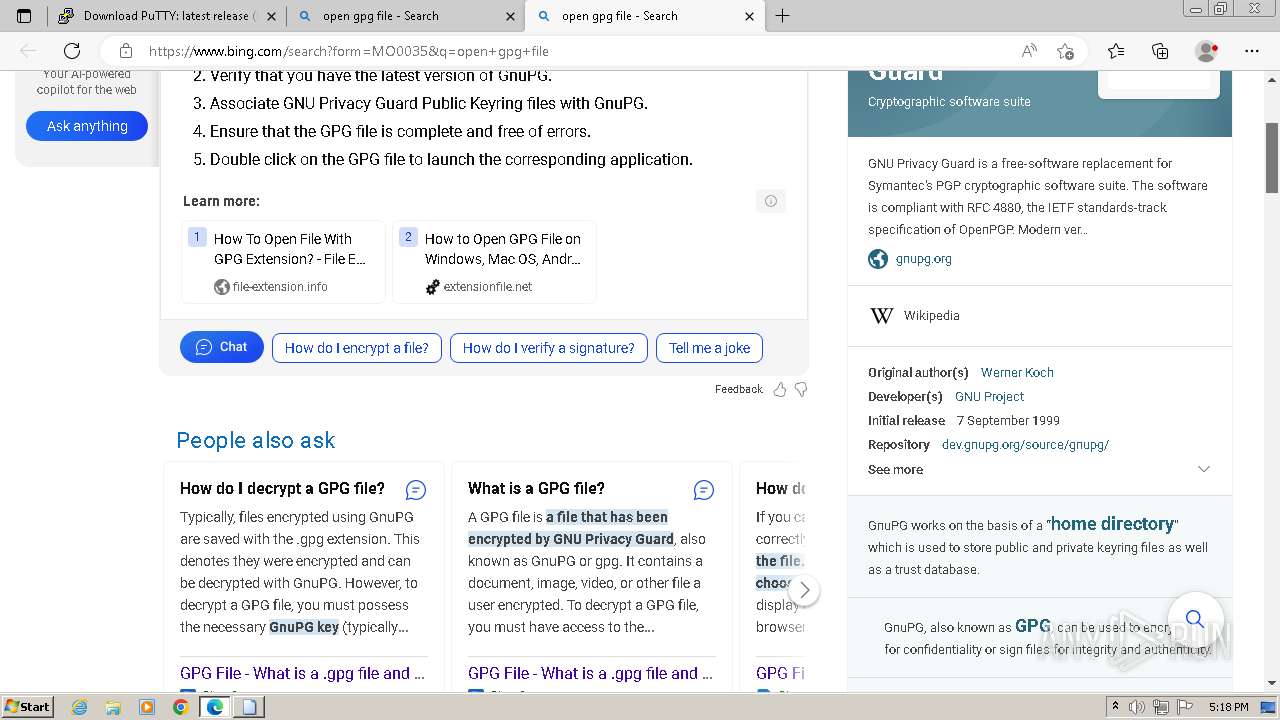The width and height of the screenshot is (1280, 720).
Task: Add this page to favorites
Action: coord(1065,51)
